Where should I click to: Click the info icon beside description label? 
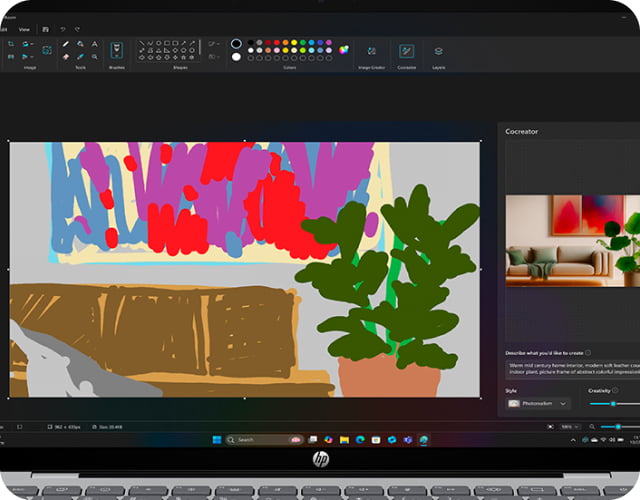point(588,353)
